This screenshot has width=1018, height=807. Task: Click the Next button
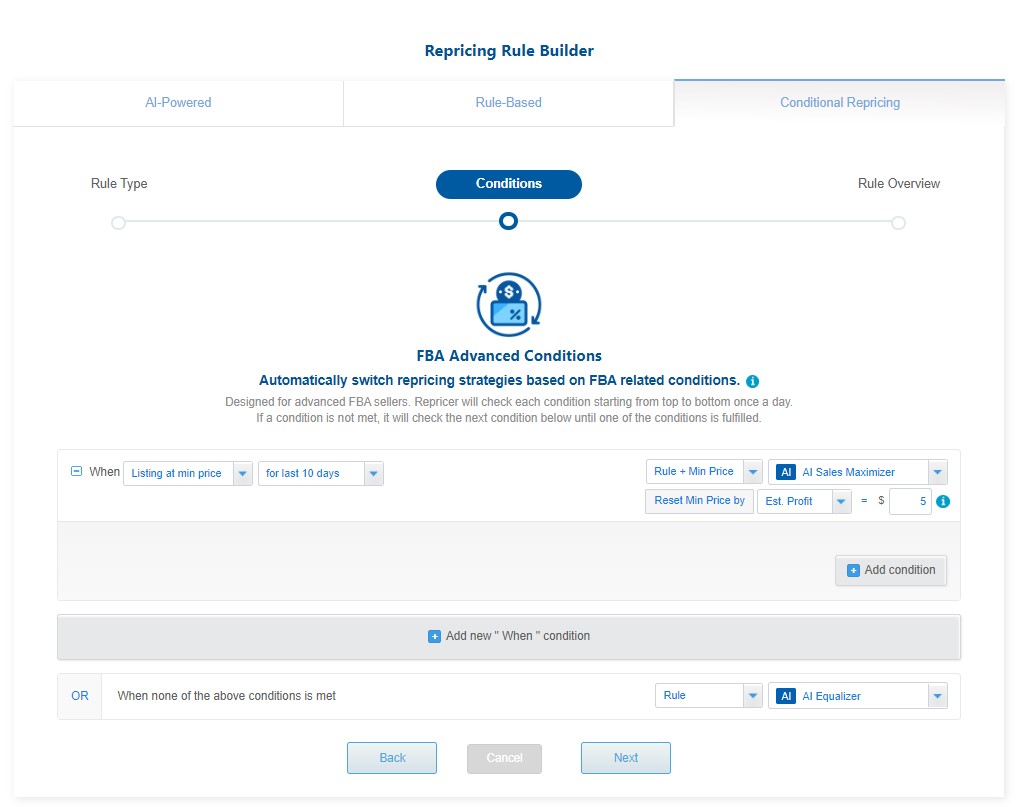pyautogui.click(x=626, y=758)
